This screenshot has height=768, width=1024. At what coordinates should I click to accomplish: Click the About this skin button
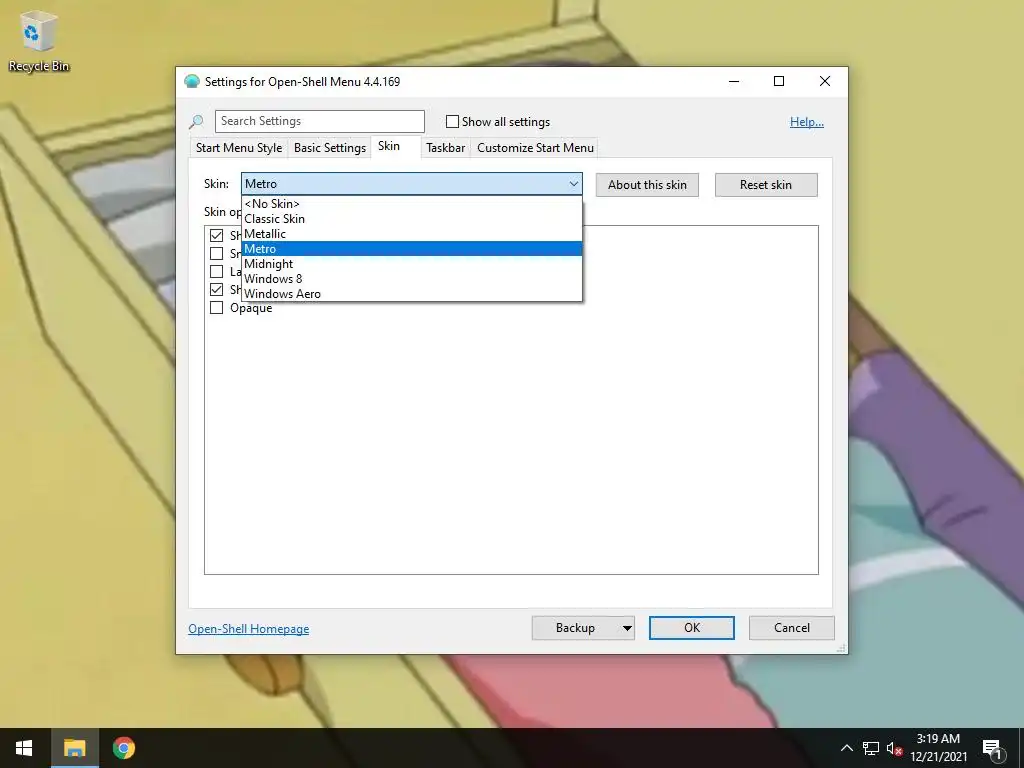(x=647, y=185)
